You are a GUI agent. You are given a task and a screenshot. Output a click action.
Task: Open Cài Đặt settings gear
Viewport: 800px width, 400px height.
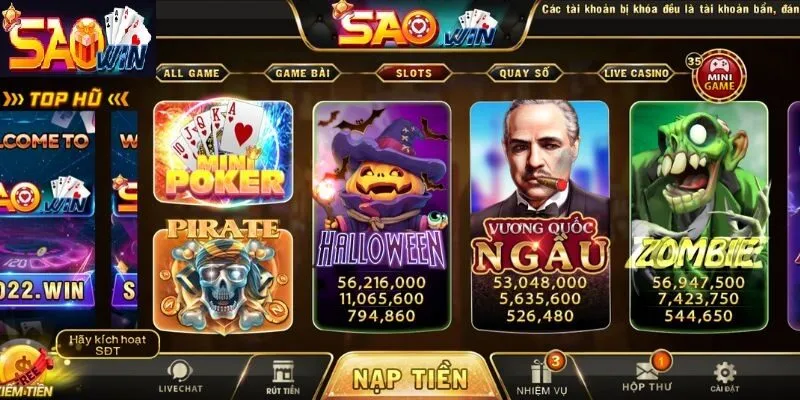[x=725, y=372]
